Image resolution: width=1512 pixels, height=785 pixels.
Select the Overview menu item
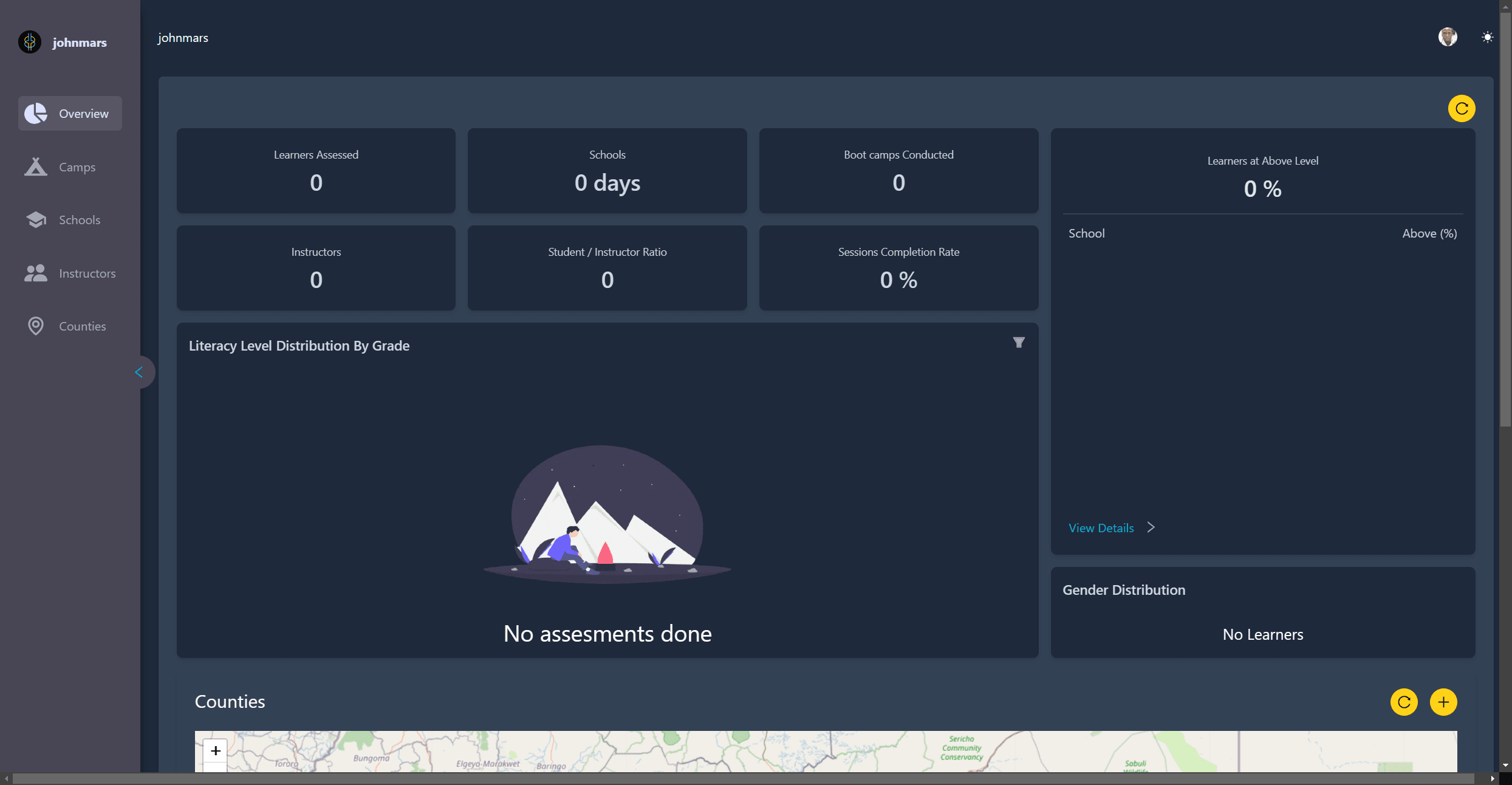[x=83, y=113]
